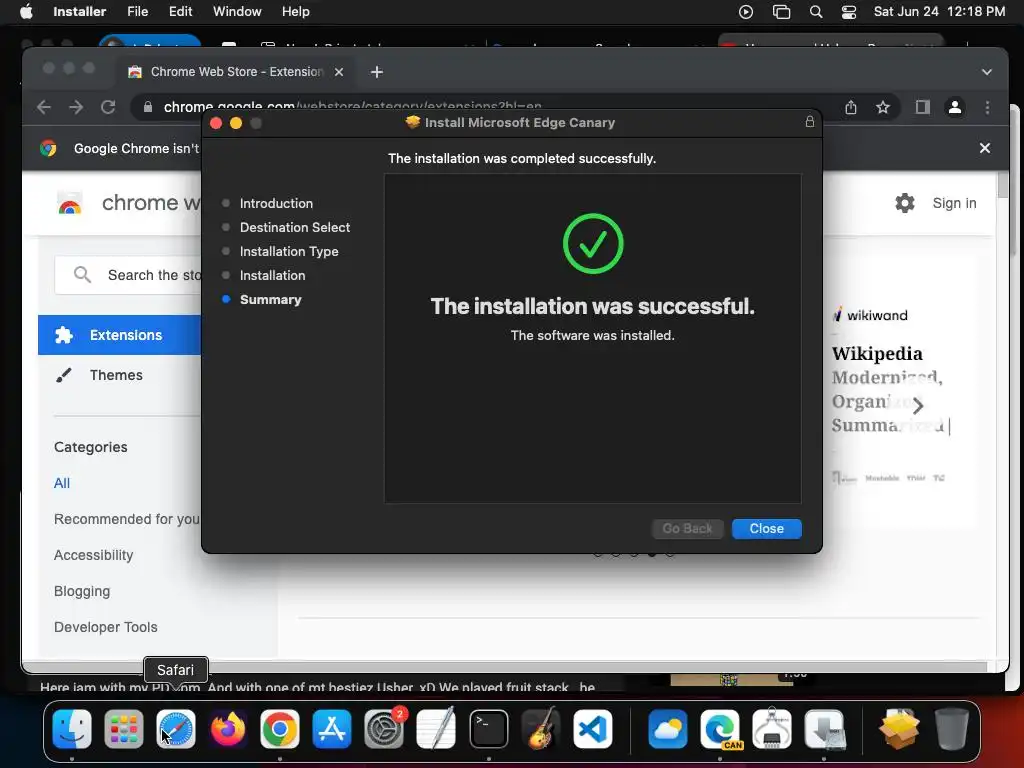Open Finder from the Dock
Viewport: 1024px width, 768px height.
coord(72,728)
